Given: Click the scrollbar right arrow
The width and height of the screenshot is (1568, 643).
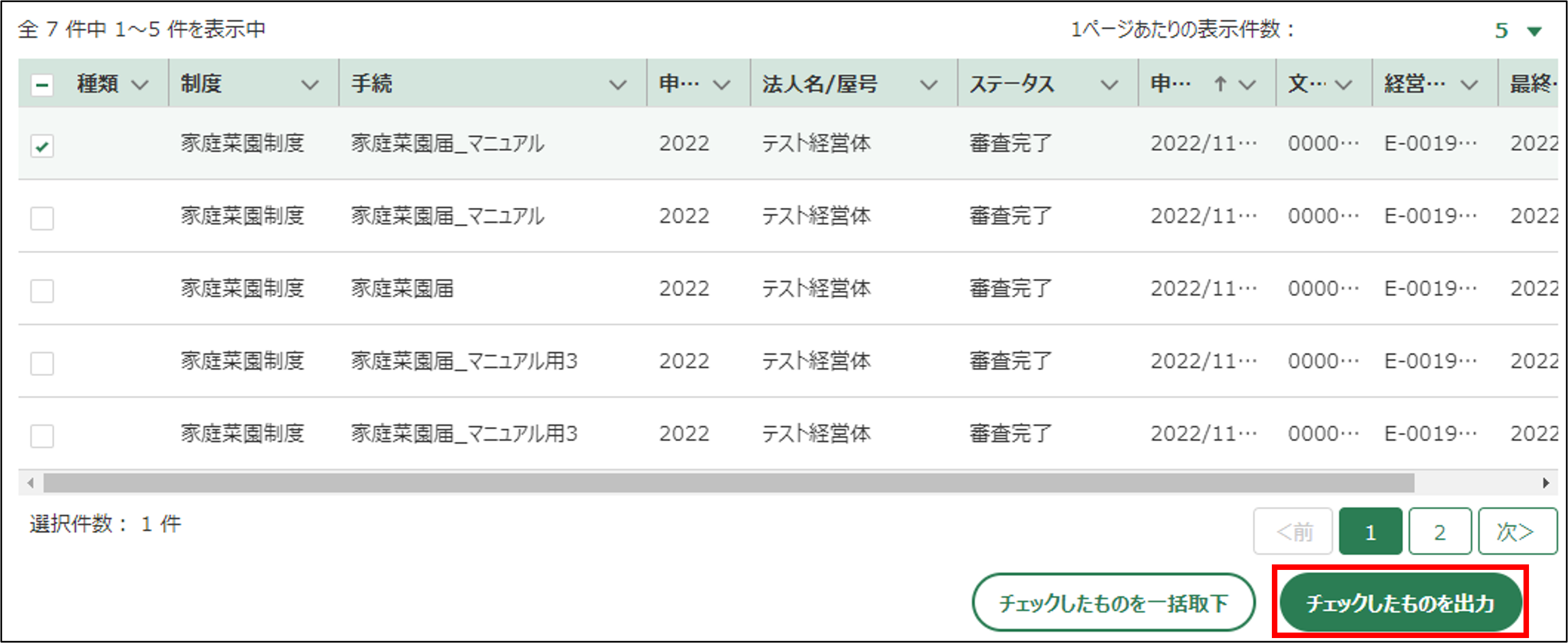Looking at the screenshot, I should (x=1545, y=484).
